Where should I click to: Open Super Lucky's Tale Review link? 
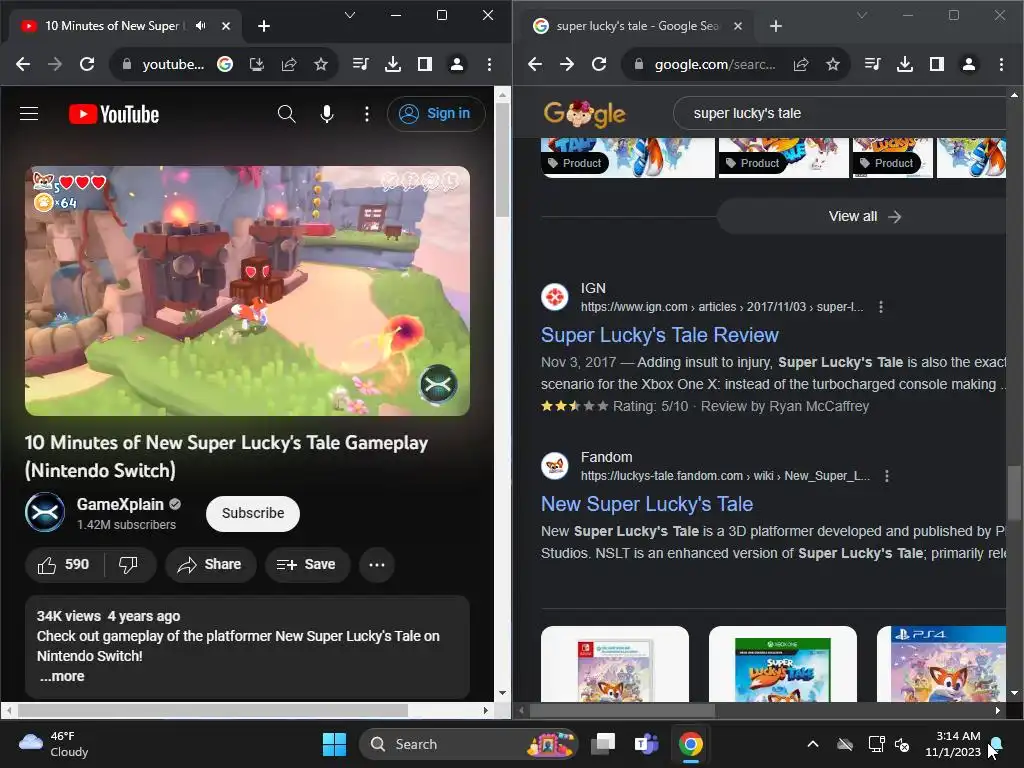(x=660, y=335)
